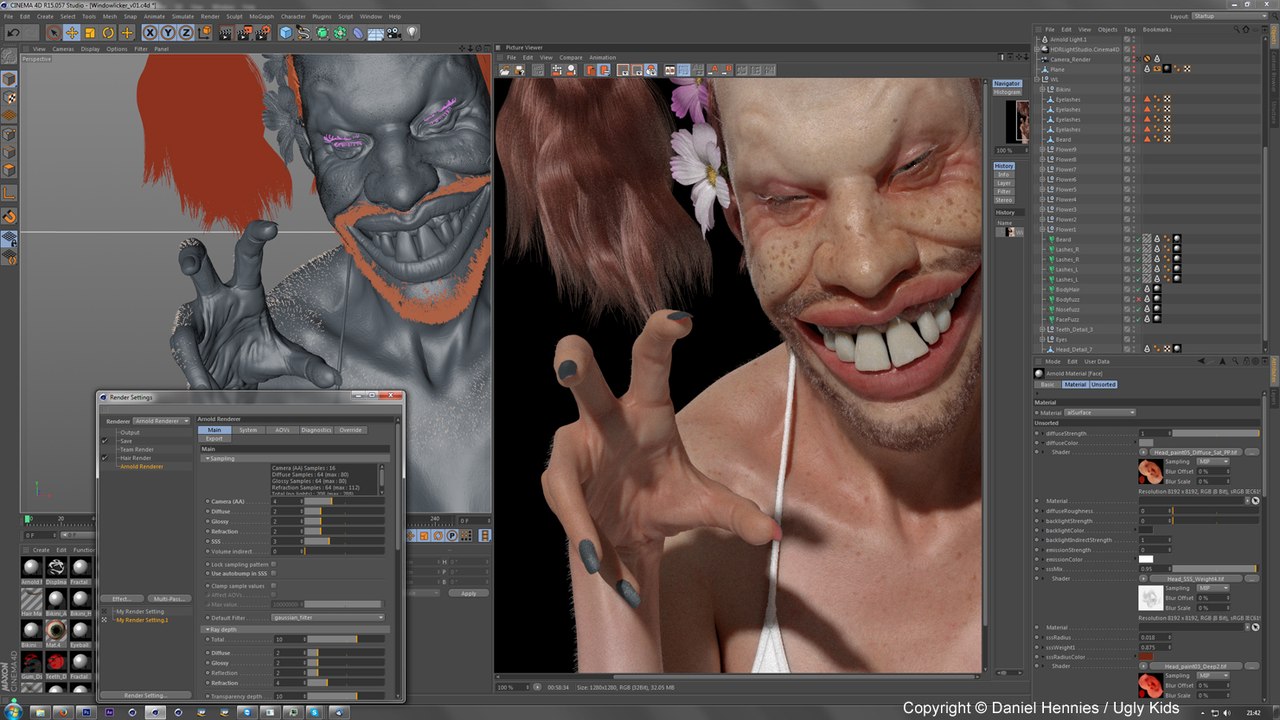
Task: Open the MoGraph menu
Action: pyautogui.click(x=260, y=17)
